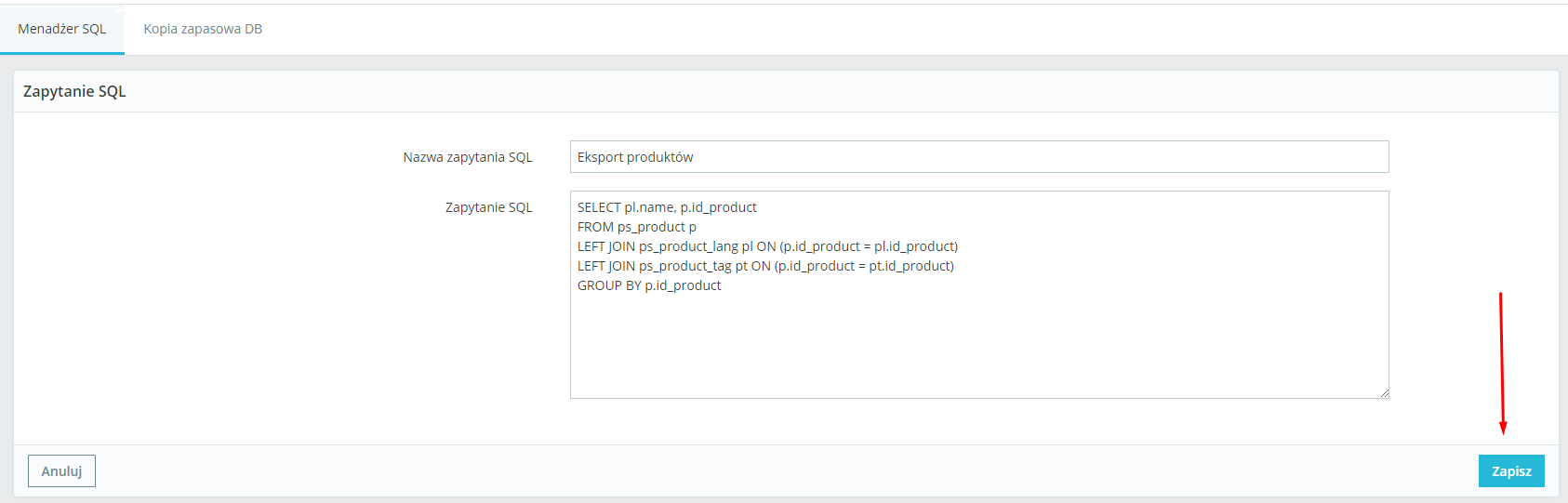Viewport: 1568px width, 503px height.
Task: Click the Anuluj cancel button
Action: 61,471
